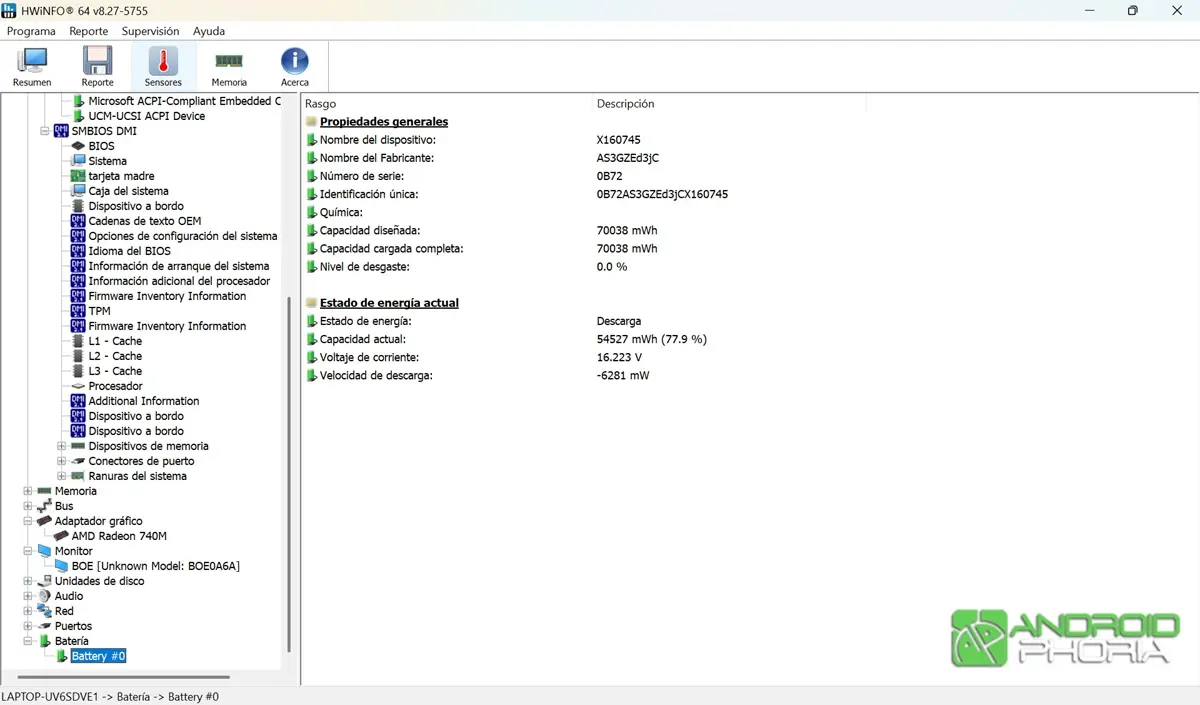This screenshot has width=1200, height=705.
Task: Collapse the SMBIOS DMI tree node
Action: [44, 131]
